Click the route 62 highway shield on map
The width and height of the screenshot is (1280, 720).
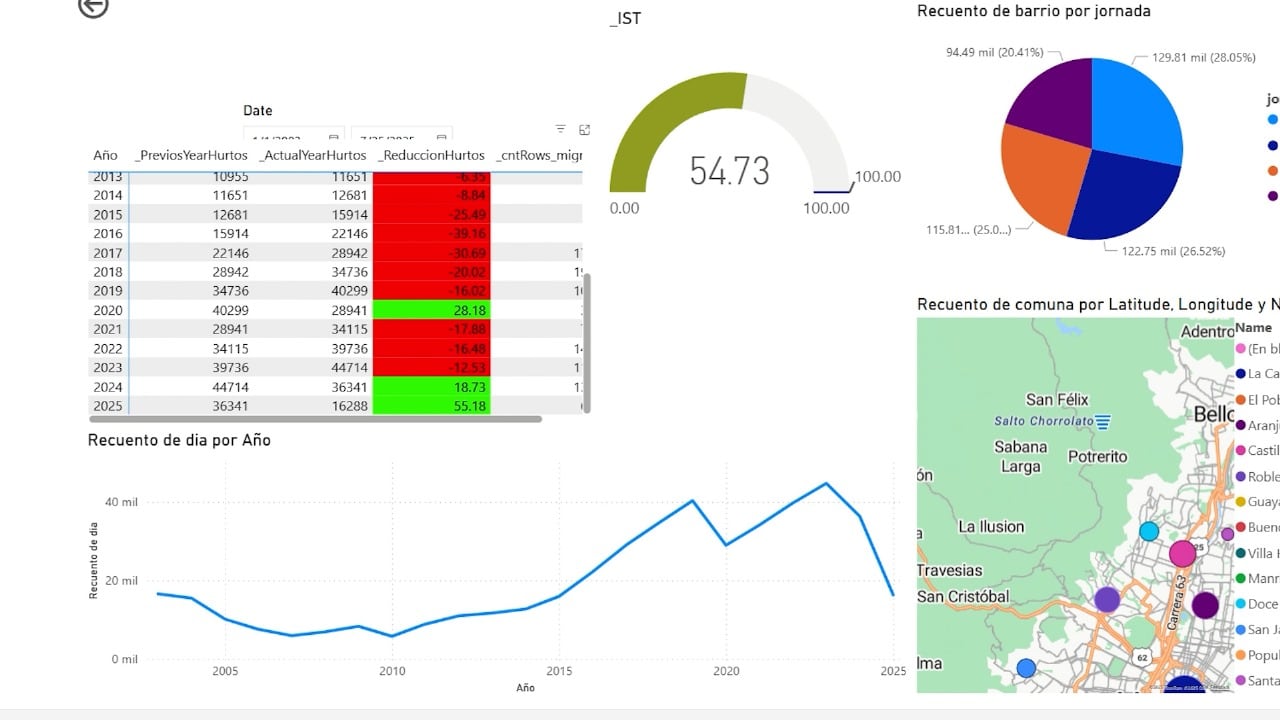[x=1142, y=658]
